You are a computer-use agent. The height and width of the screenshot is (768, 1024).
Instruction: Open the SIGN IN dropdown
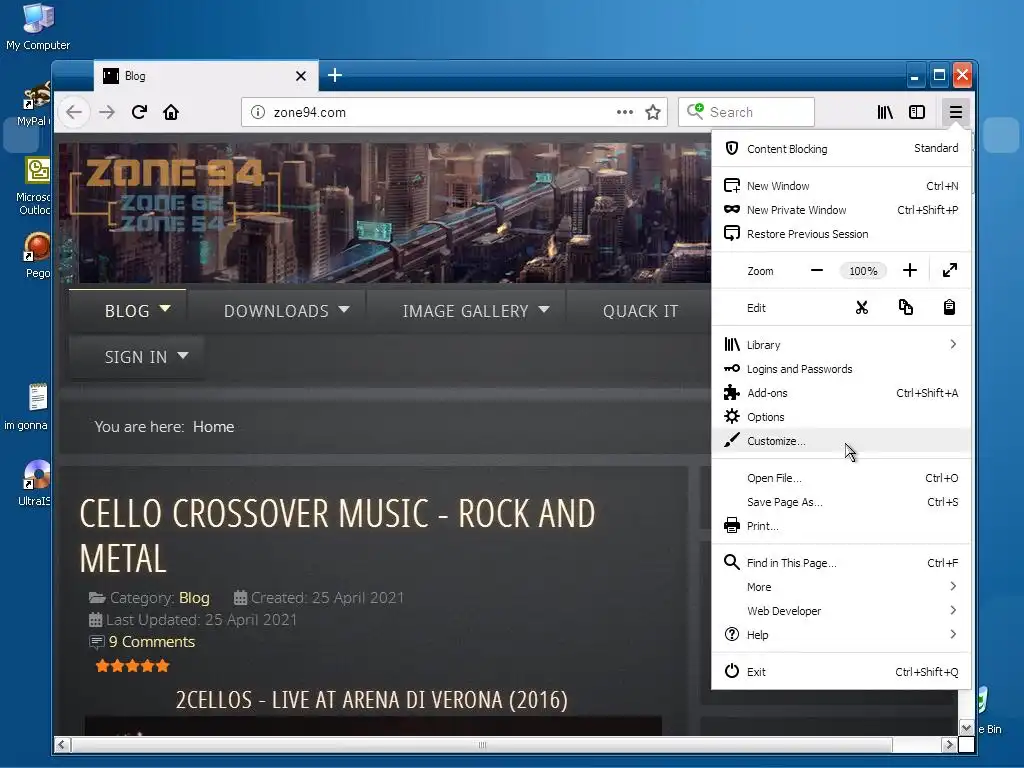click(x=136, y=357)
